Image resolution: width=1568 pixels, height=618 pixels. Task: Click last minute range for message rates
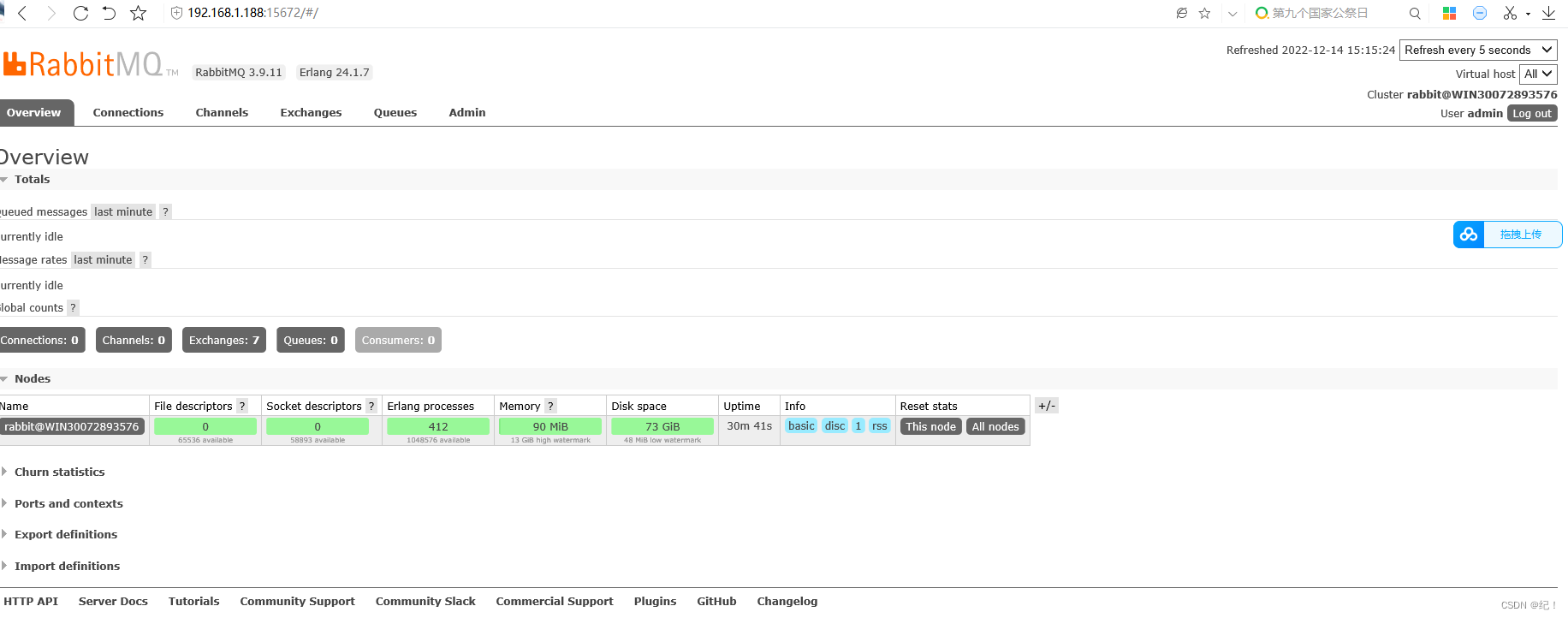pos(103,259)
